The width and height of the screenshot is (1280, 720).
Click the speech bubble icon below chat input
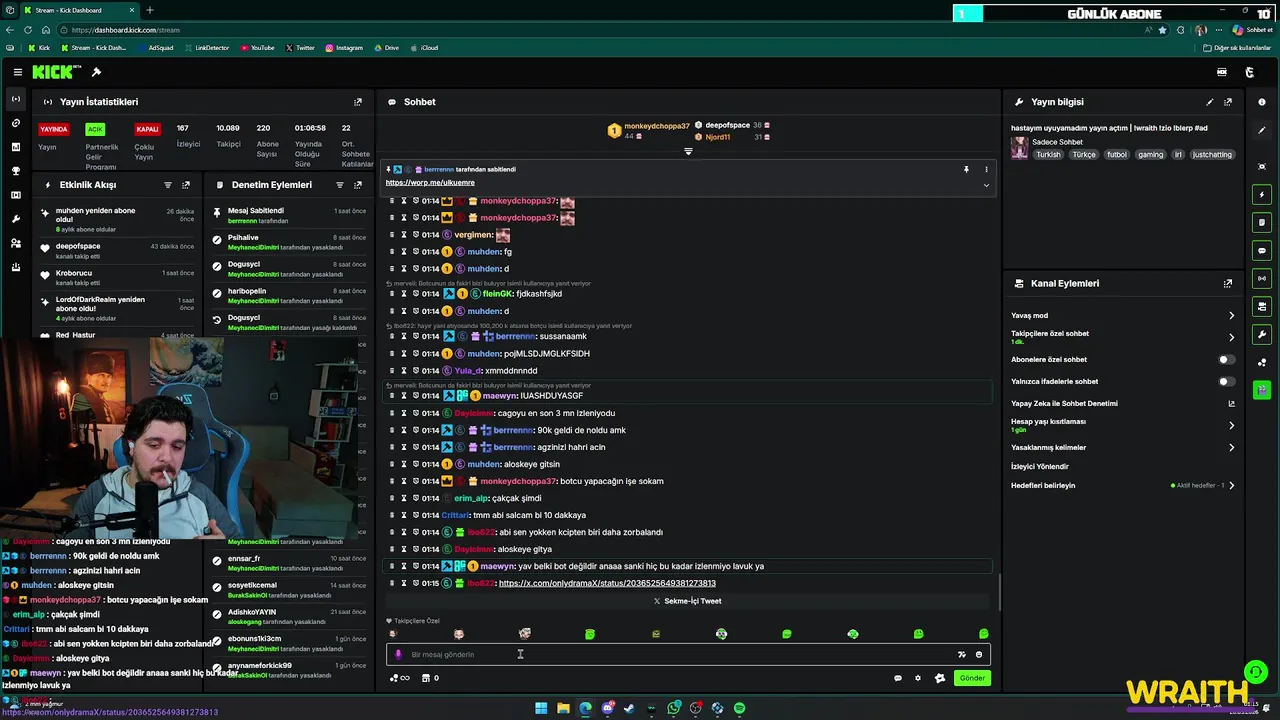coord(898,678)
